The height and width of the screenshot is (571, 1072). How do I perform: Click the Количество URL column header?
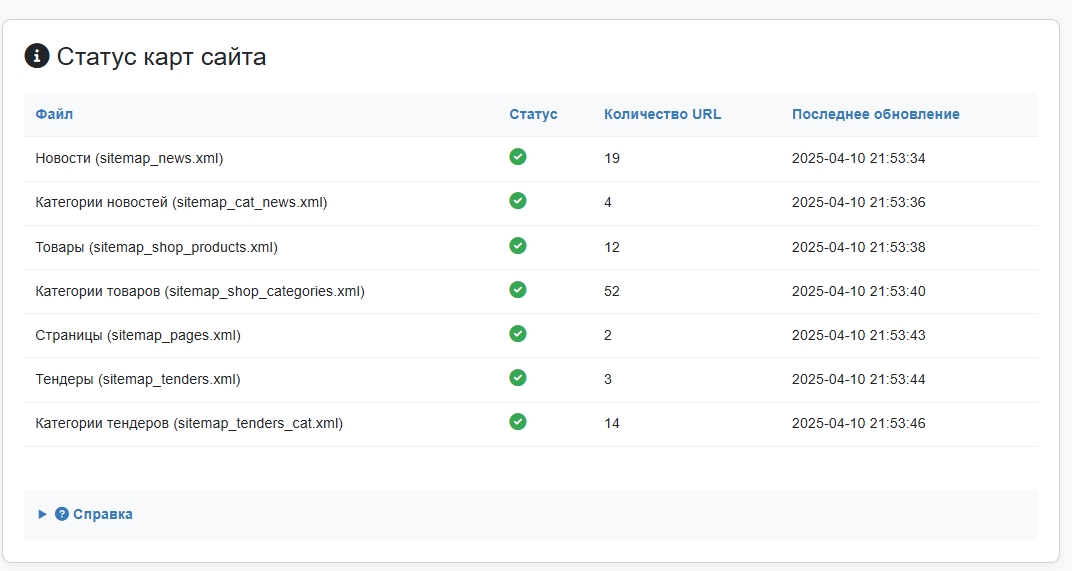click(x=662, y=114)
